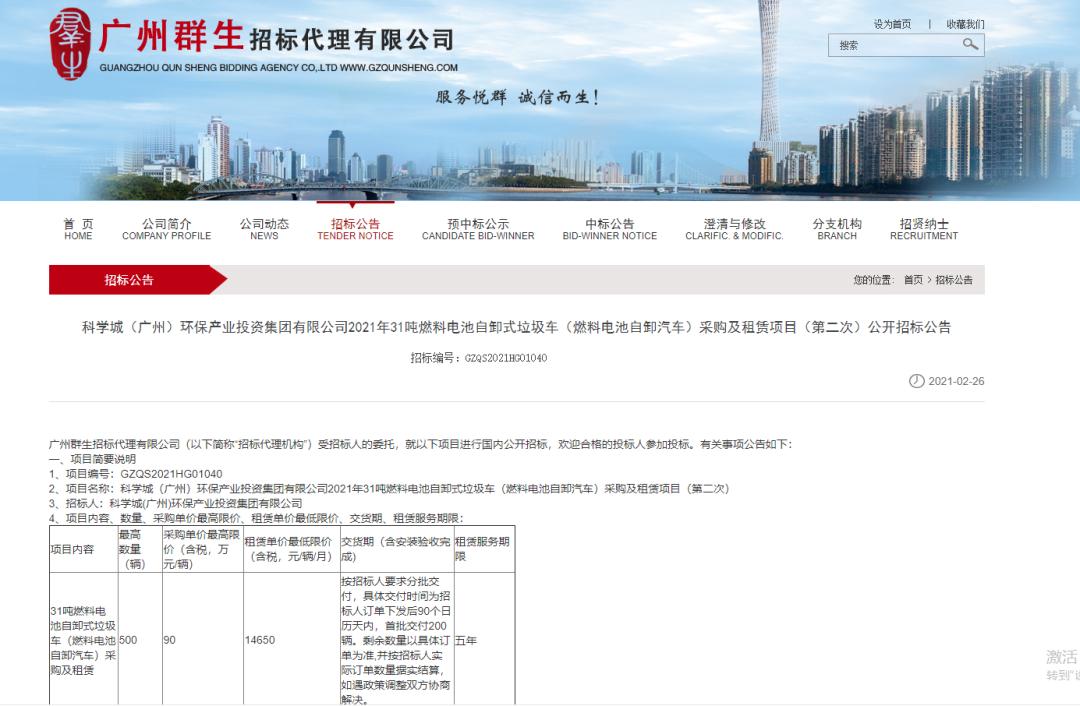This screenshot has width=1080, height=706.
Task: Open the BRANCH (分支机构) section
Action: tap(836, 229)
